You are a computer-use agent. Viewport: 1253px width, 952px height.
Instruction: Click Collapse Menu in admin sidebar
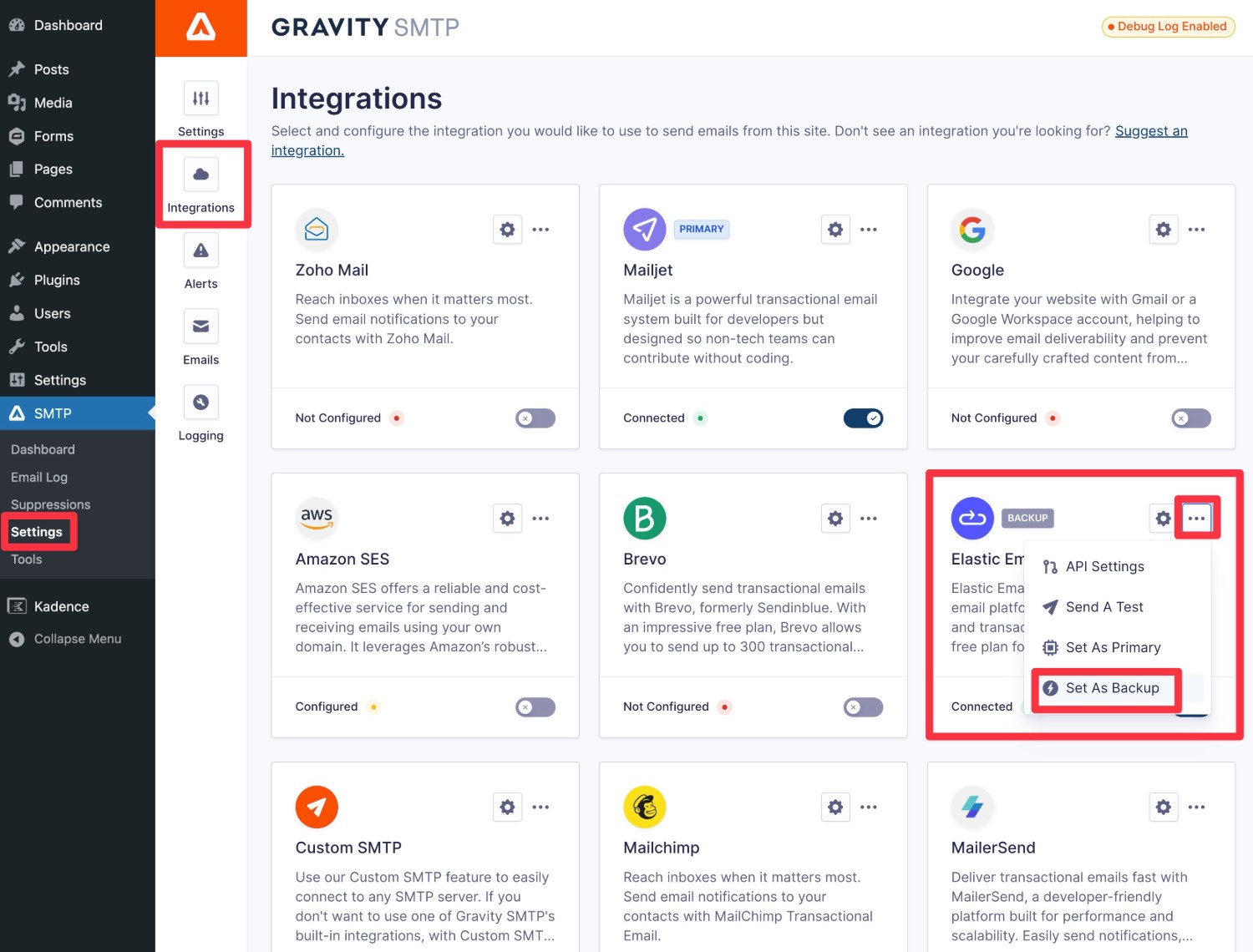click(78, 639)
